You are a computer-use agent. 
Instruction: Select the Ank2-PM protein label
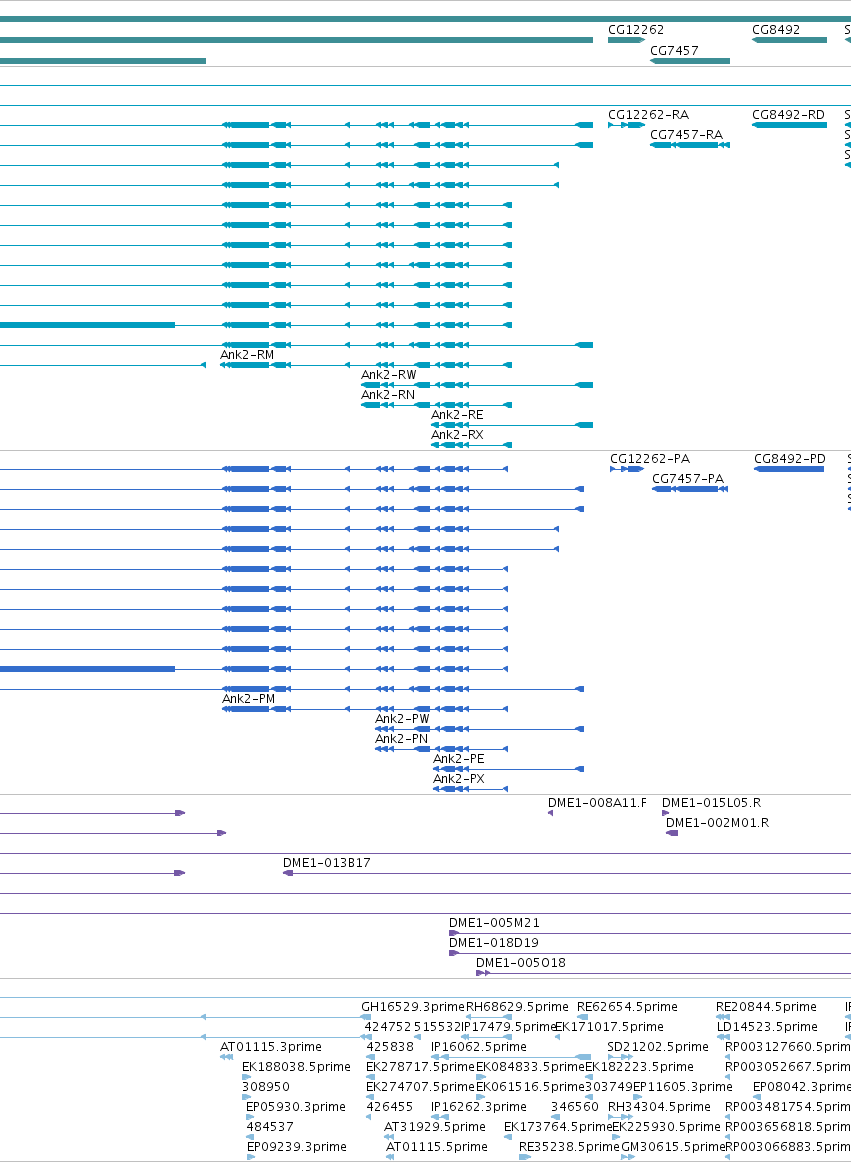coord(248,699)
